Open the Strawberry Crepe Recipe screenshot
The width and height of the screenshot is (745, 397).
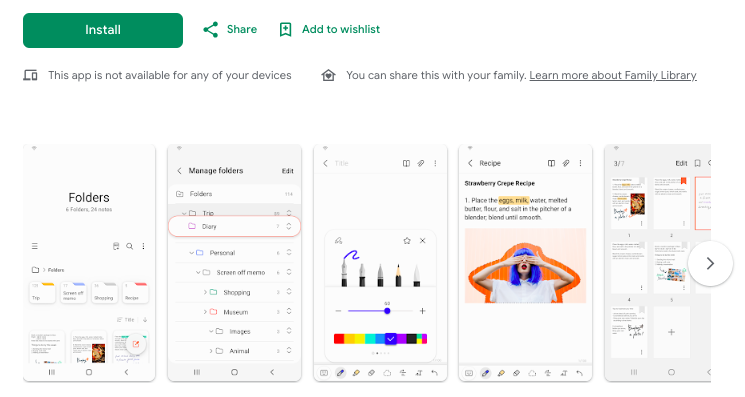525,263
